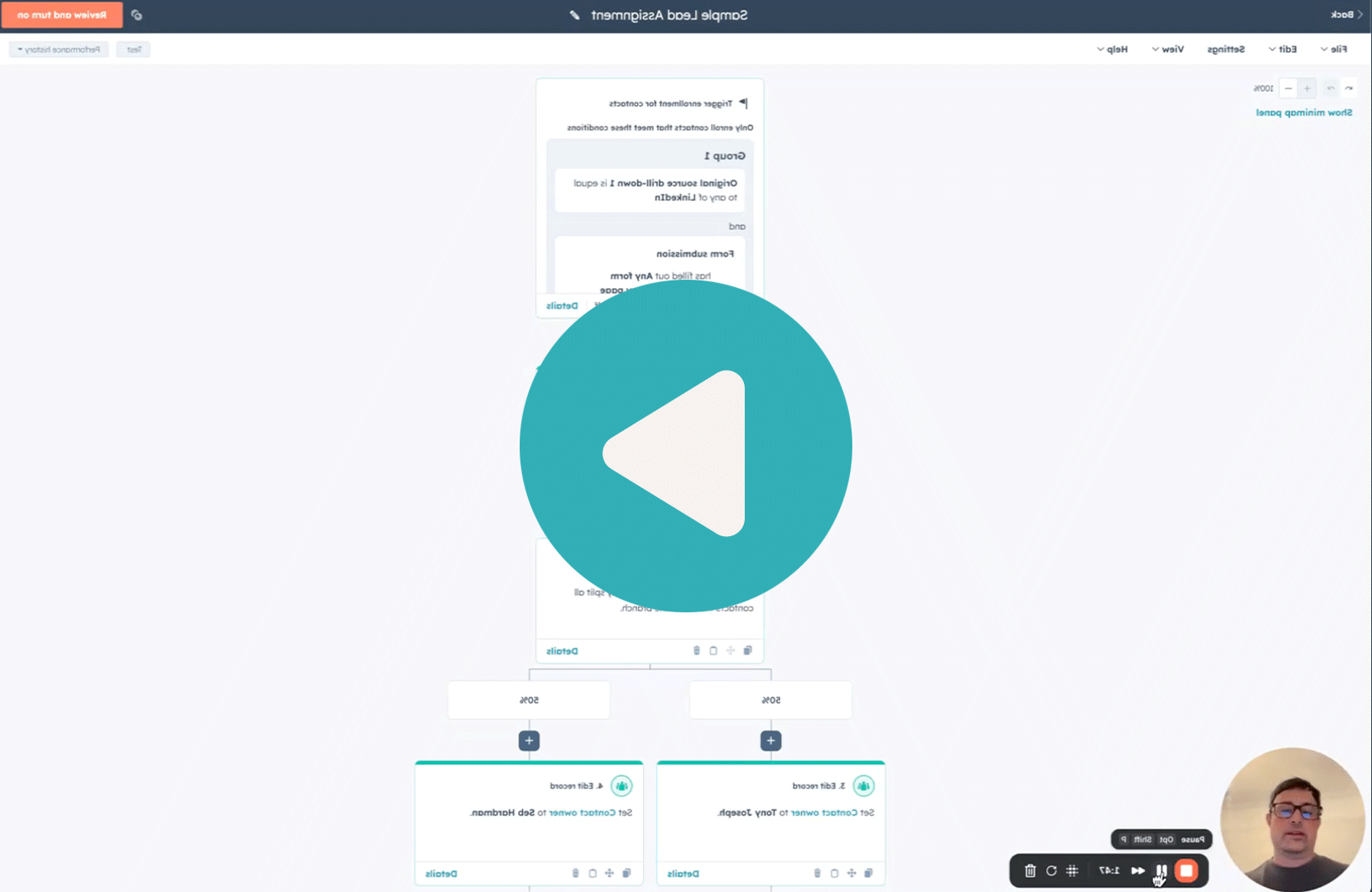Open the Help menu

click(x=1112, y=49)
